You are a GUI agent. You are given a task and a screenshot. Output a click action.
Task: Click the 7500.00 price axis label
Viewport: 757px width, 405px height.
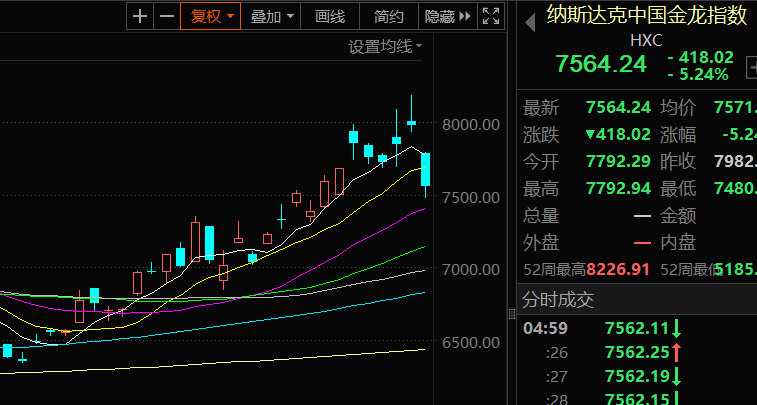point(471,197)
